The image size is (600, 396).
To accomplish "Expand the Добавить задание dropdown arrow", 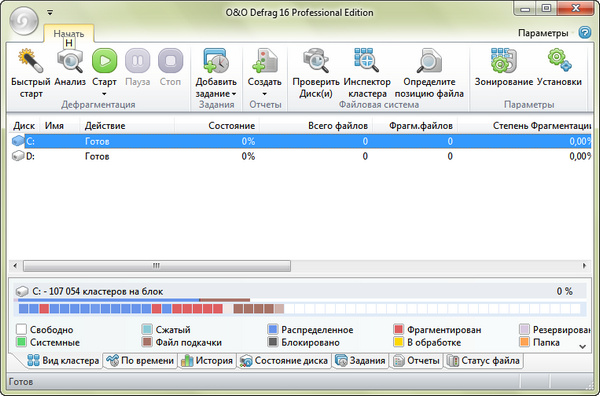I will click(234, 94).
